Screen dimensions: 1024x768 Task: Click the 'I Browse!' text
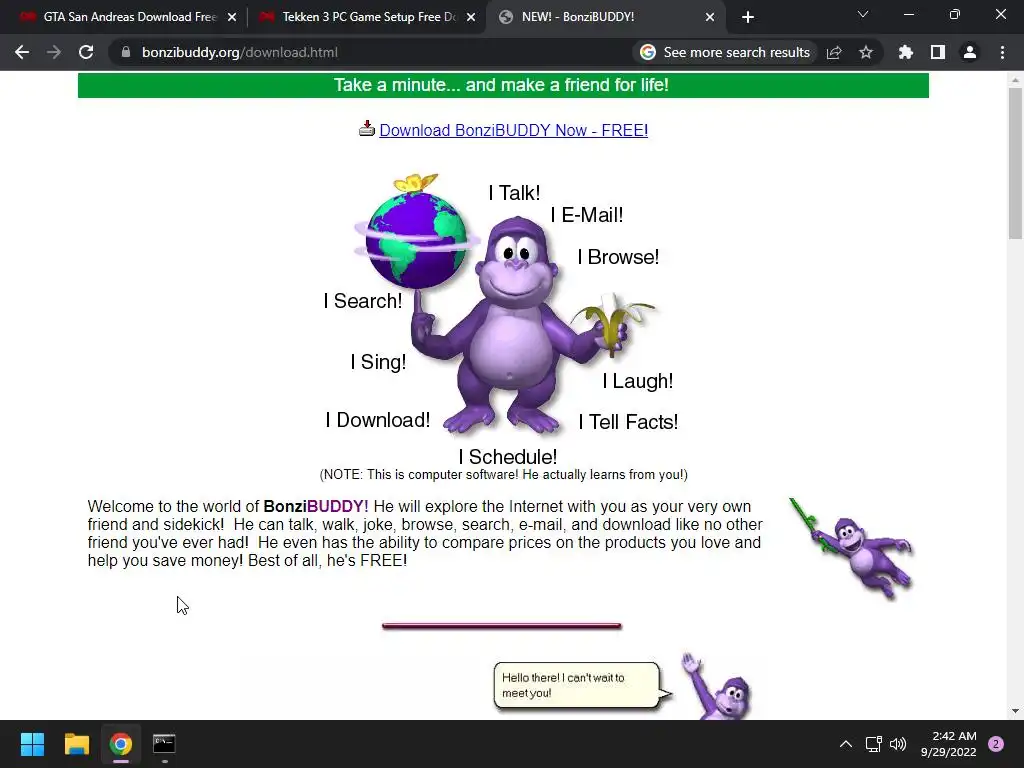(618, 257)
